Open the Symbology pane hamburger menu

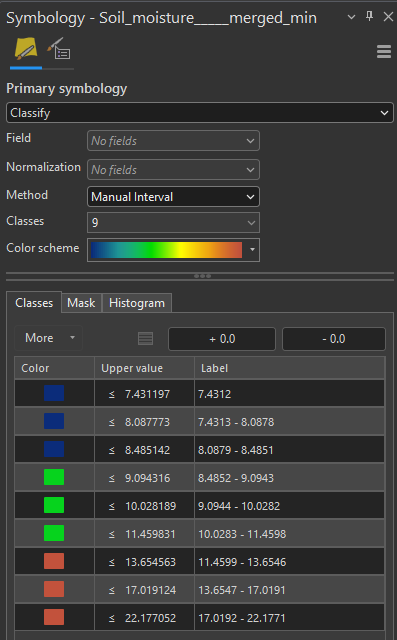384,52
